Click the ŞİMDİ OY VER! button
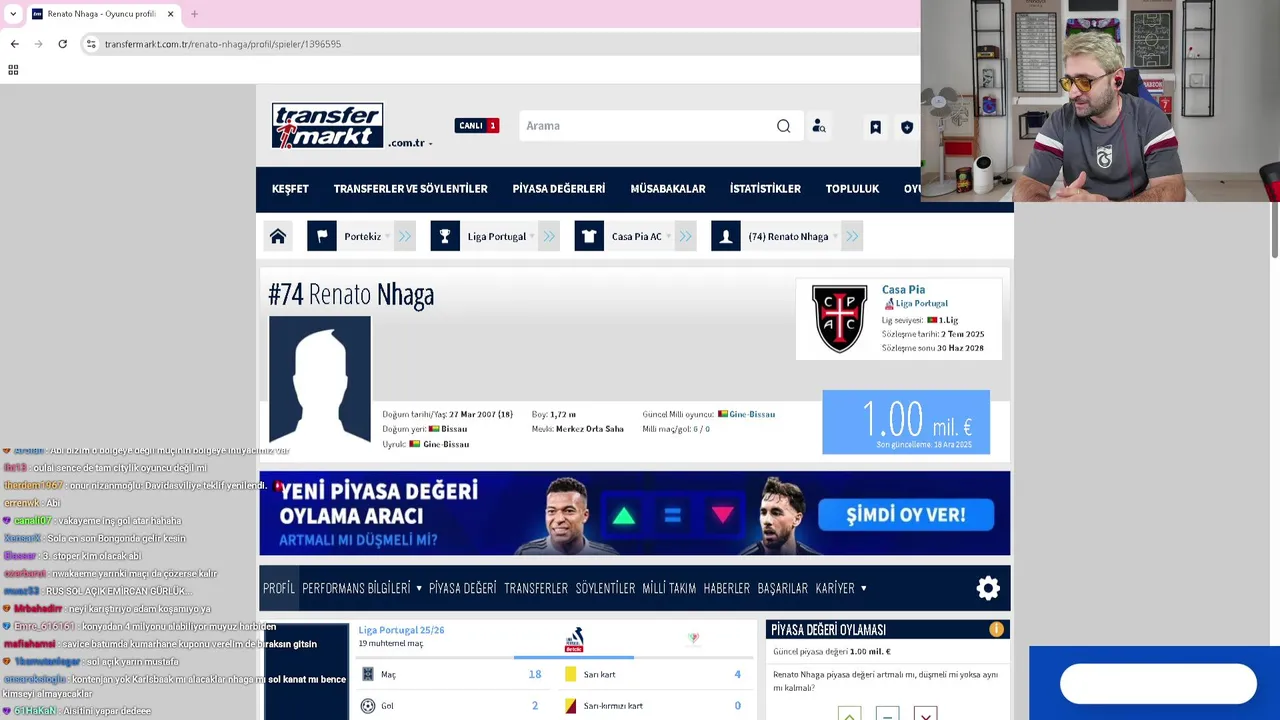The width and height of the screenshot is (1280, 720). pos(906,515)
